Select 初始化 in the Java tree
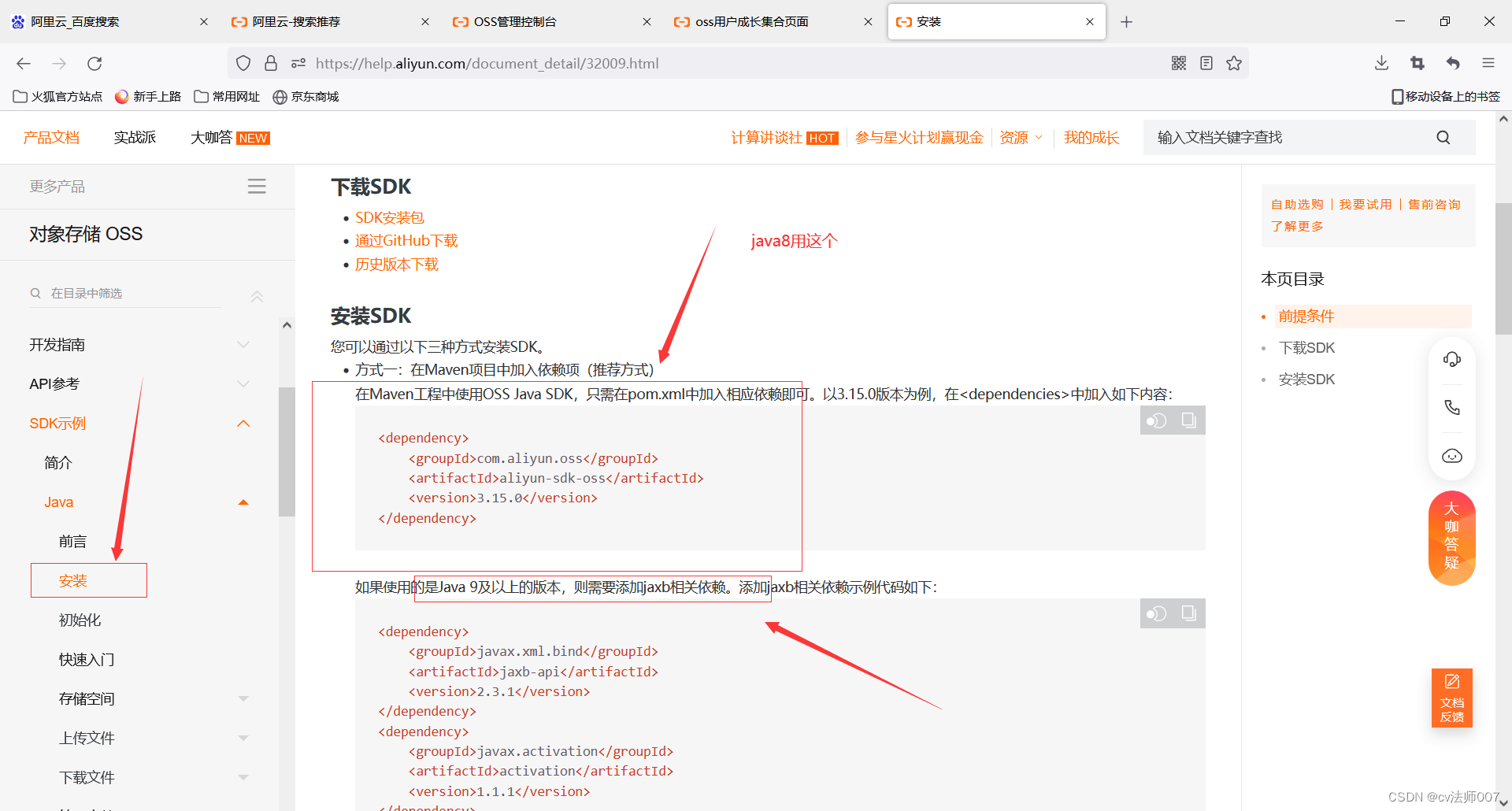This screenshot has height=811, width=1512. pyautogui.click(x=80, y=620)
